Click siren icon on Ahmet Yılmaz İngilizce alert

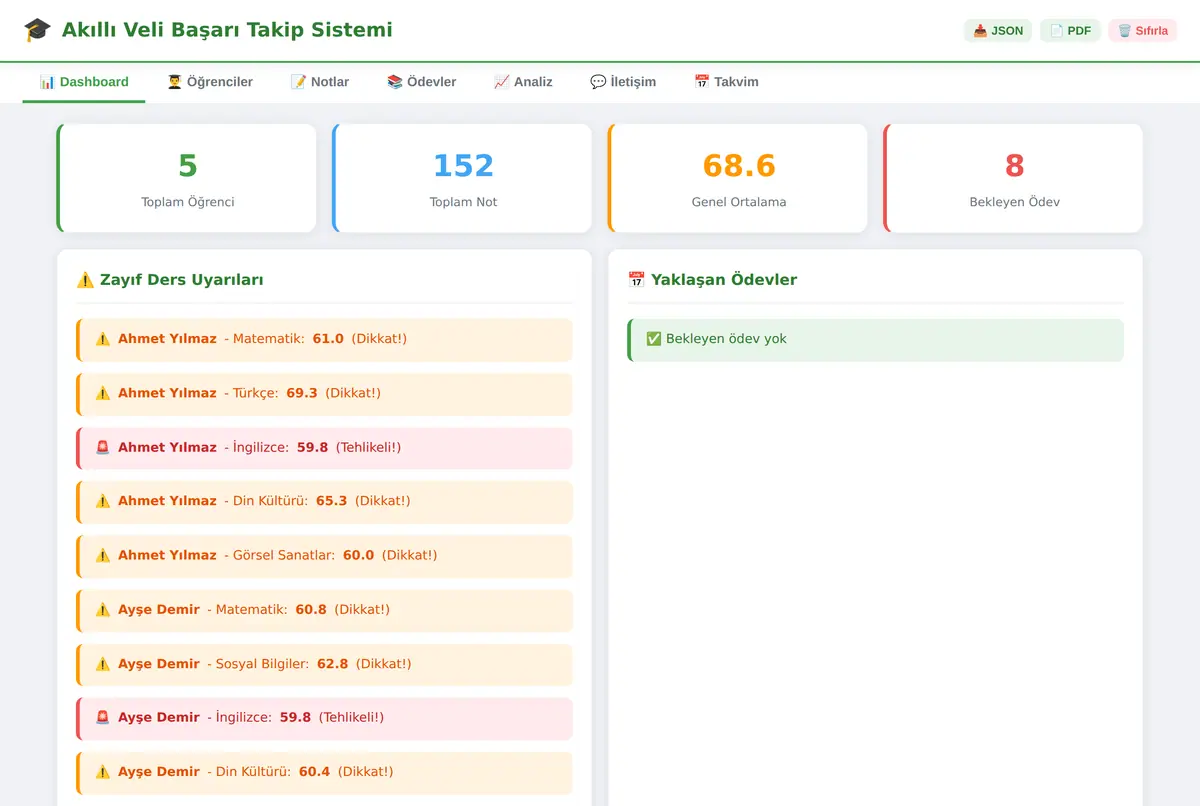pyautogui.click(x=103, y=447)
